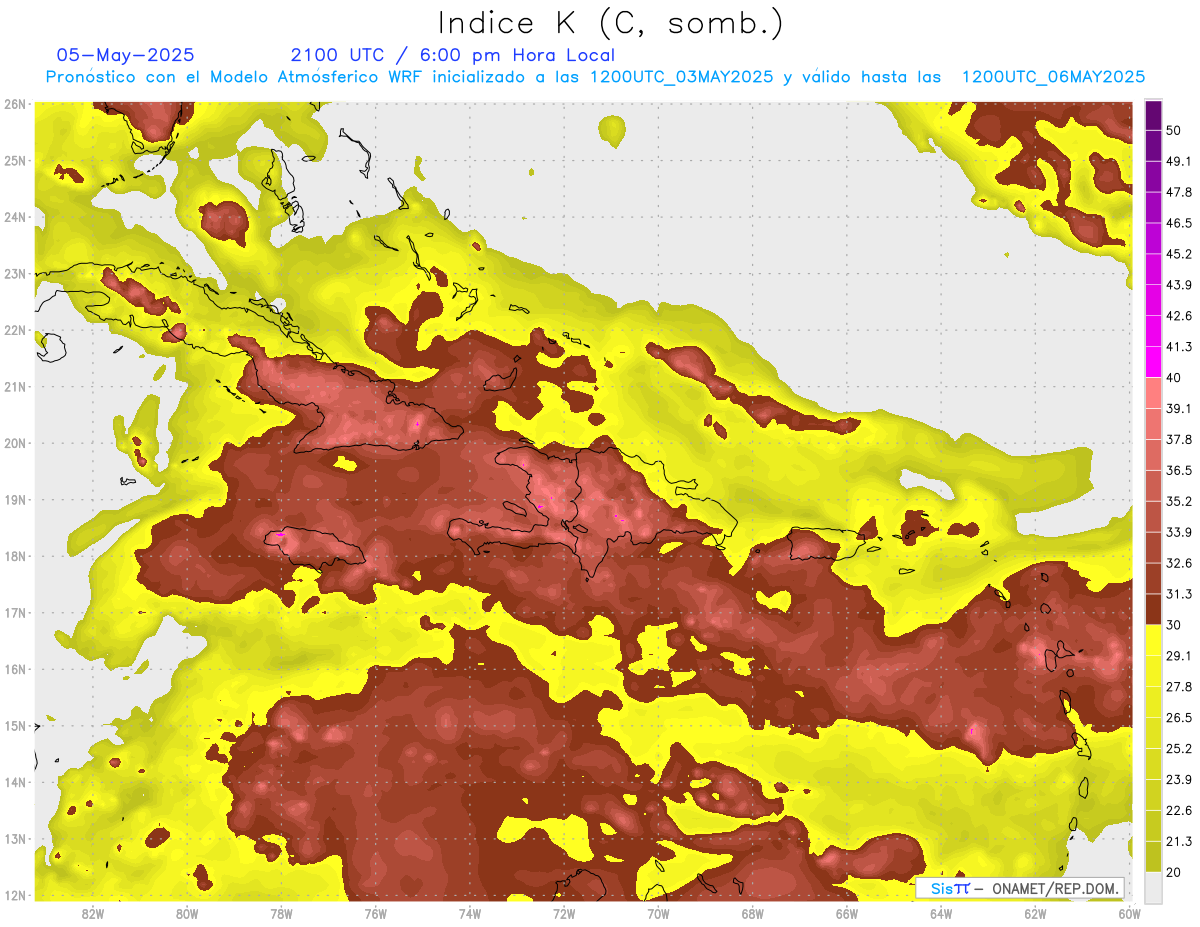
Task: Click the 72W longitude label
Action: click(x=564, y=913)
